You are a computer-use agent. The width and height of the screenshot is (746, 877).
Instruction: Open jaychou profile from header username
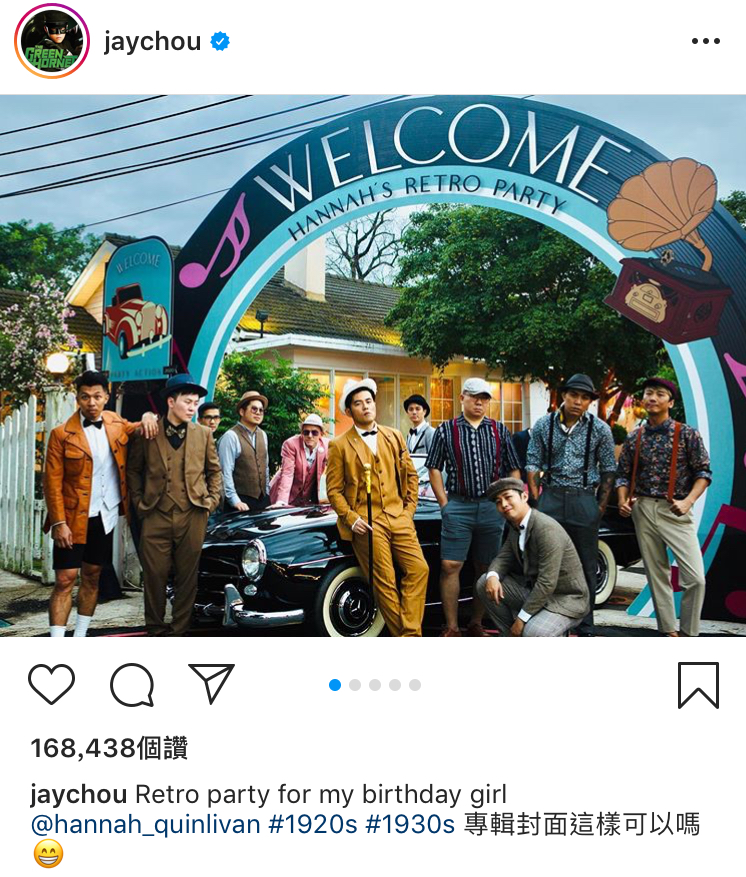coord(152,42)
